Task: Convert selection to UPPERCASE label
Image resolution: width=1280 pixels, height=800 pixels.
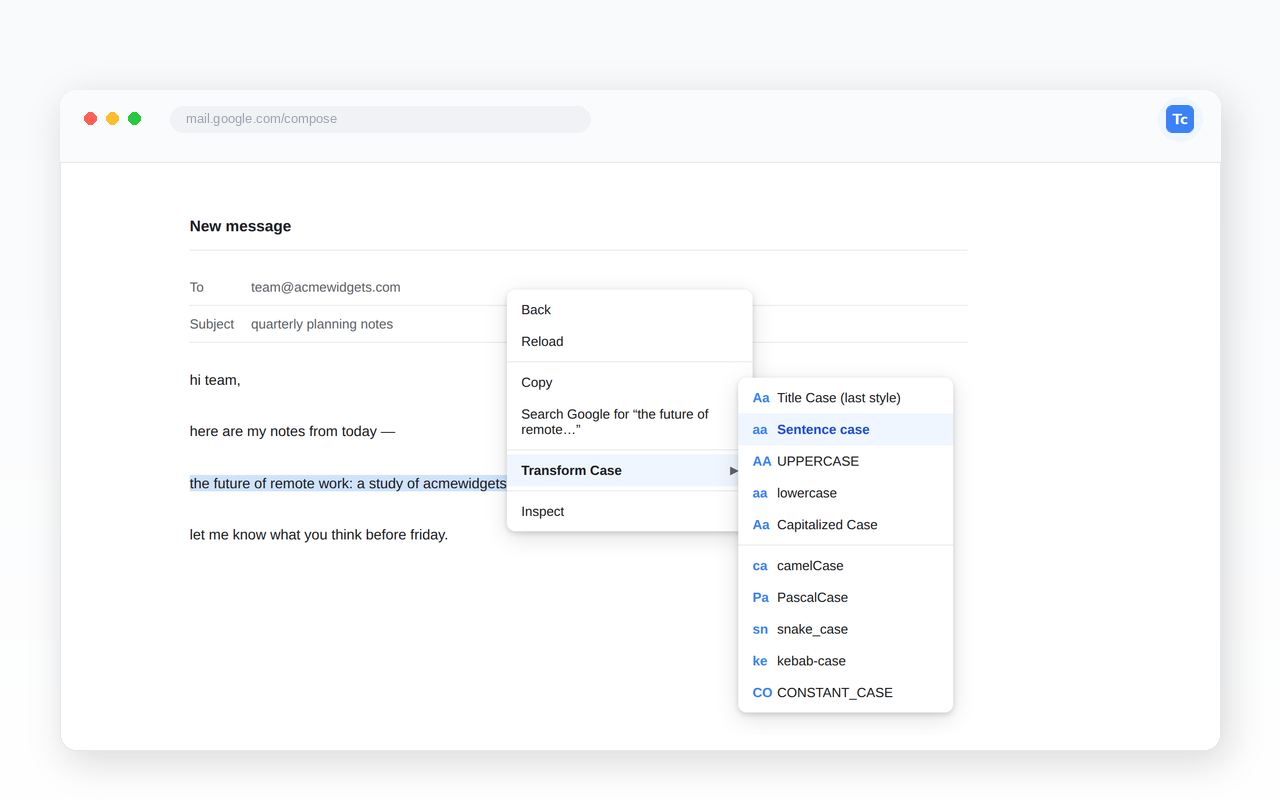Action: [x=818, y=462]
